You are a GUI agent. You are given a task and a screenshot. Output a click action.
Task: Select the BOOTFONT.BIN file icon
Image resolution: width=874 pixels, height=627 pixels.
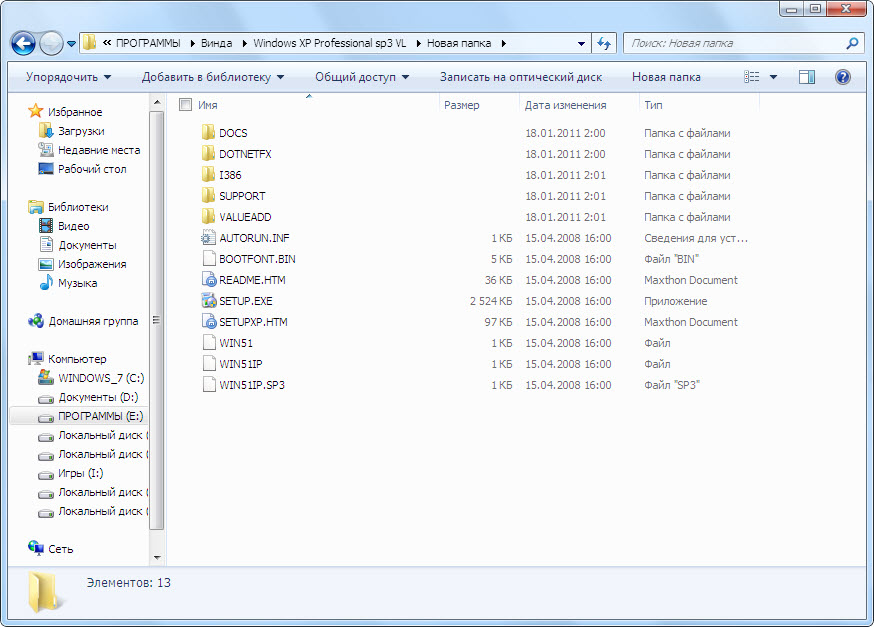click(x=208, y=259)
